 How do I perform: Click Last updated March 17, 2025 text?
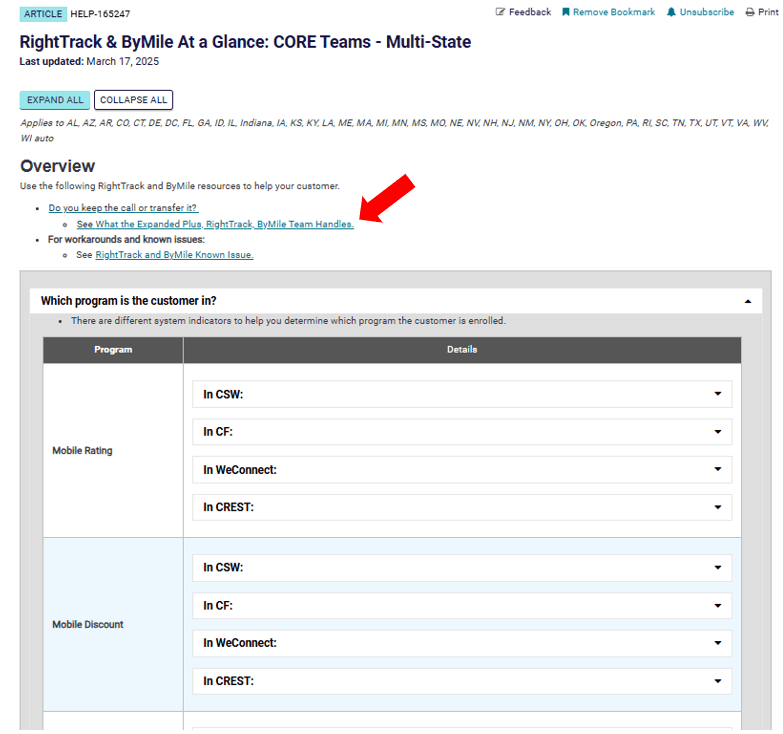click(89, 61)
